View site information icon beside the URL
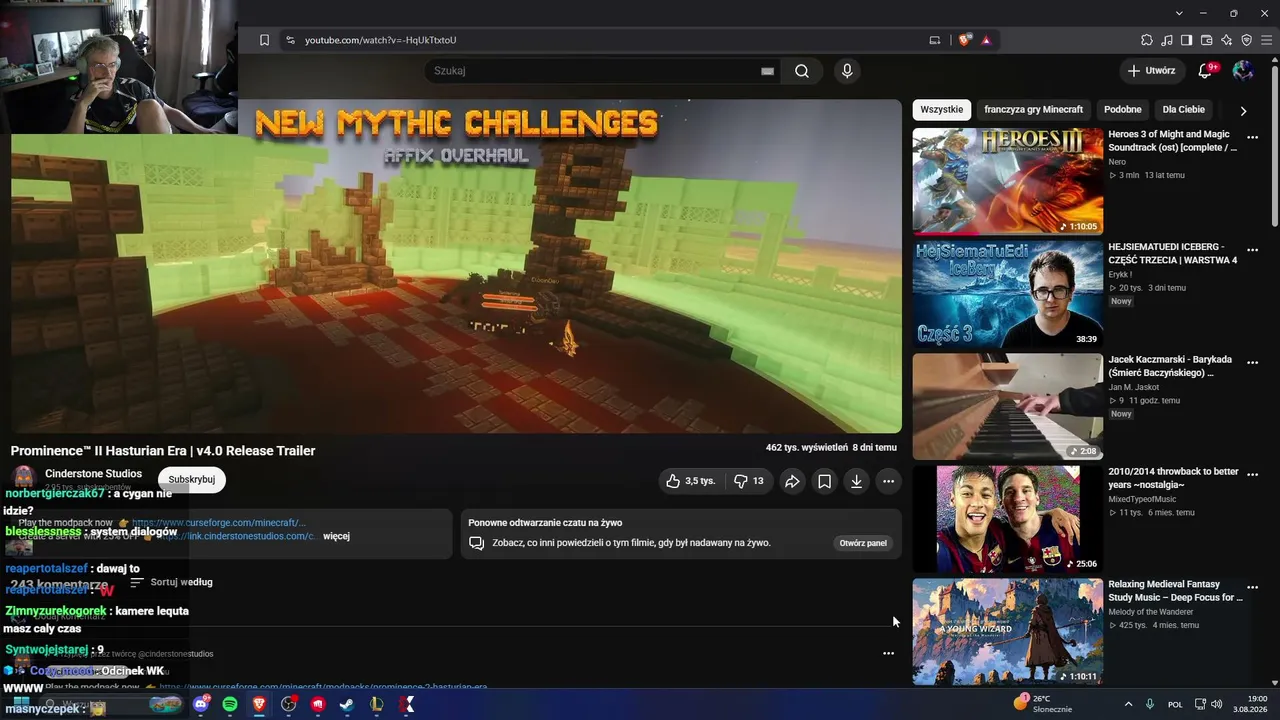The width and height of the screenshot is (1280, 720). pos(290,40)
